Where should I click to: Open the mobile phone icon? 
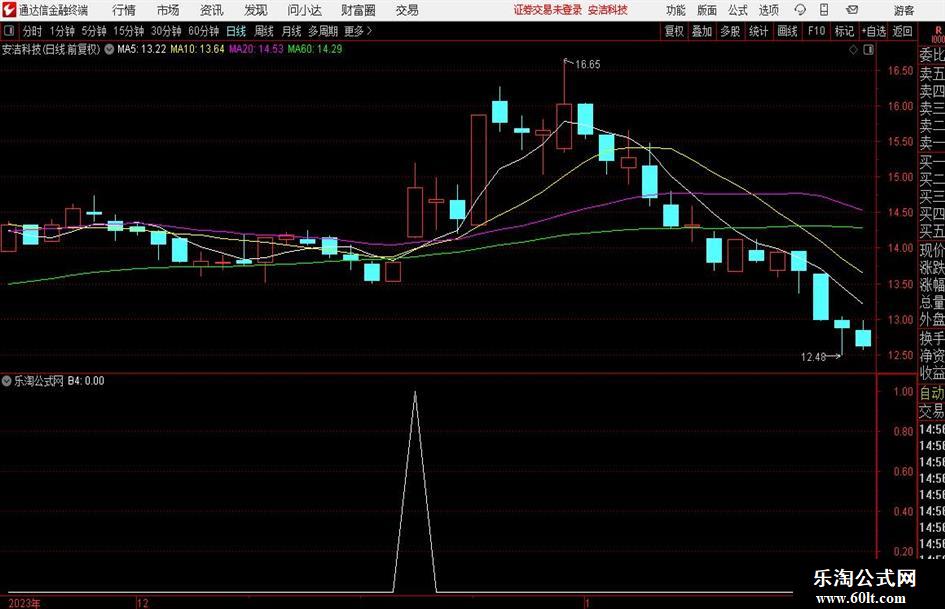[x=824, y=10]
